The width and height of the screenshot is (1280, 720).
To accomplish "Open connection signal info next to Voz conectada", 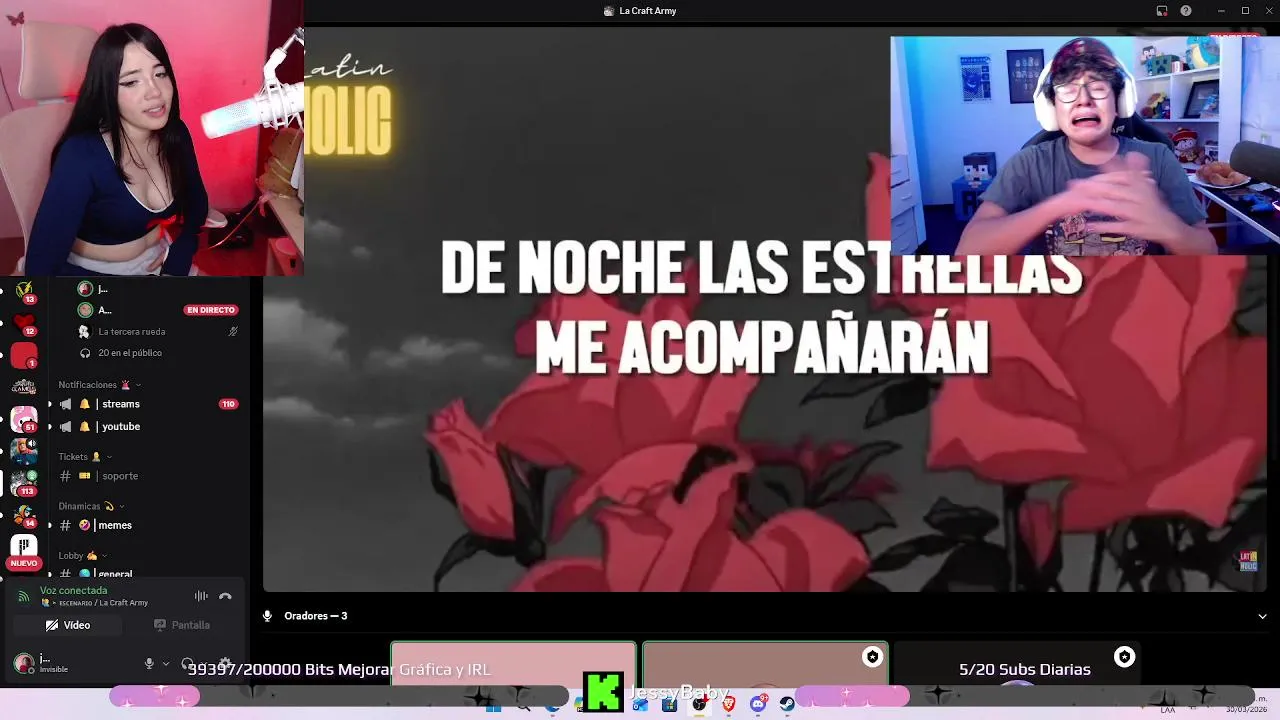I will pos(24,596).
